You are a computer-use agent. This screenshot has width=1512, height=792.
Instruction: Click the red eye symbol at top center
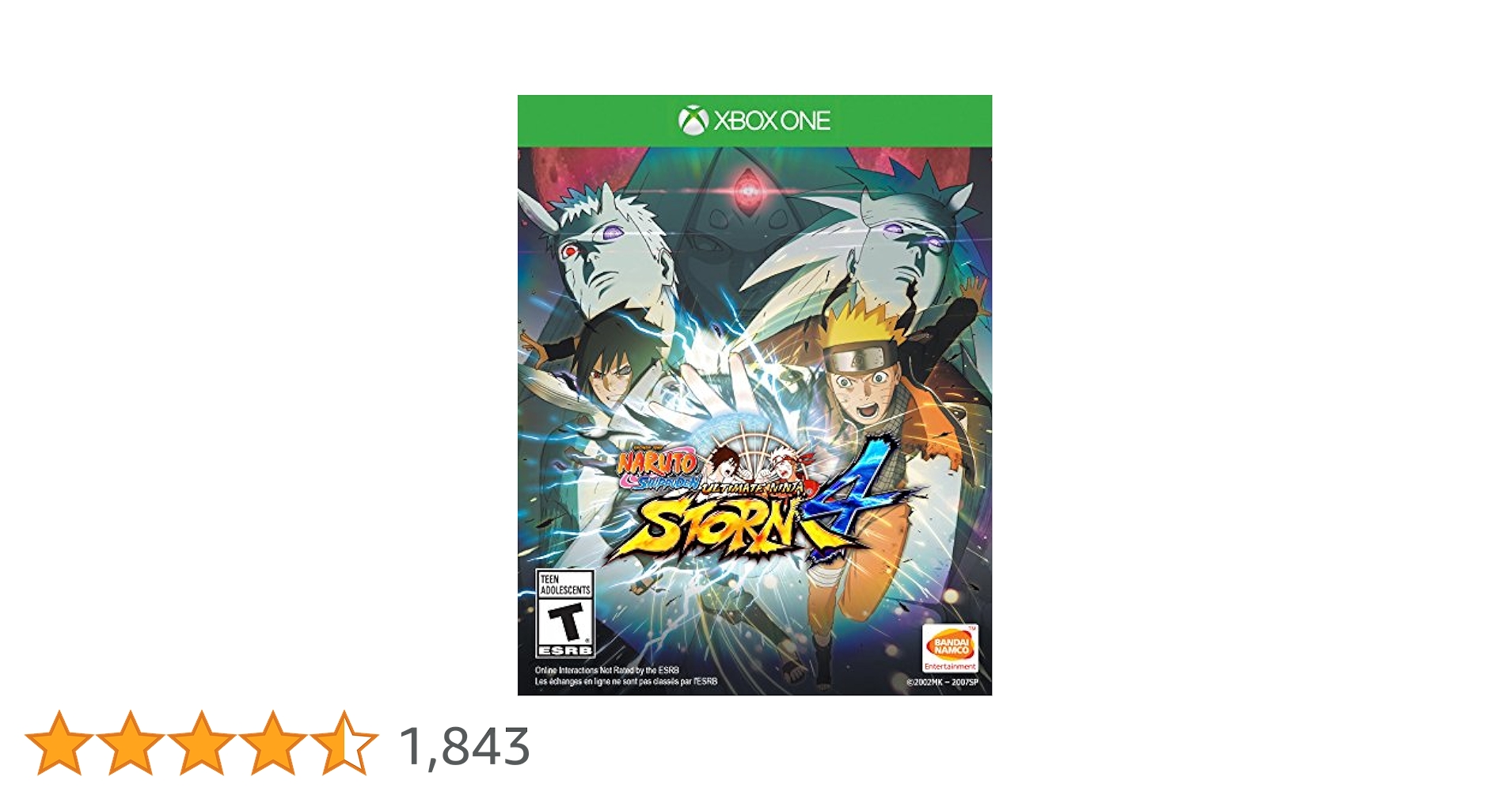[747, 190]
